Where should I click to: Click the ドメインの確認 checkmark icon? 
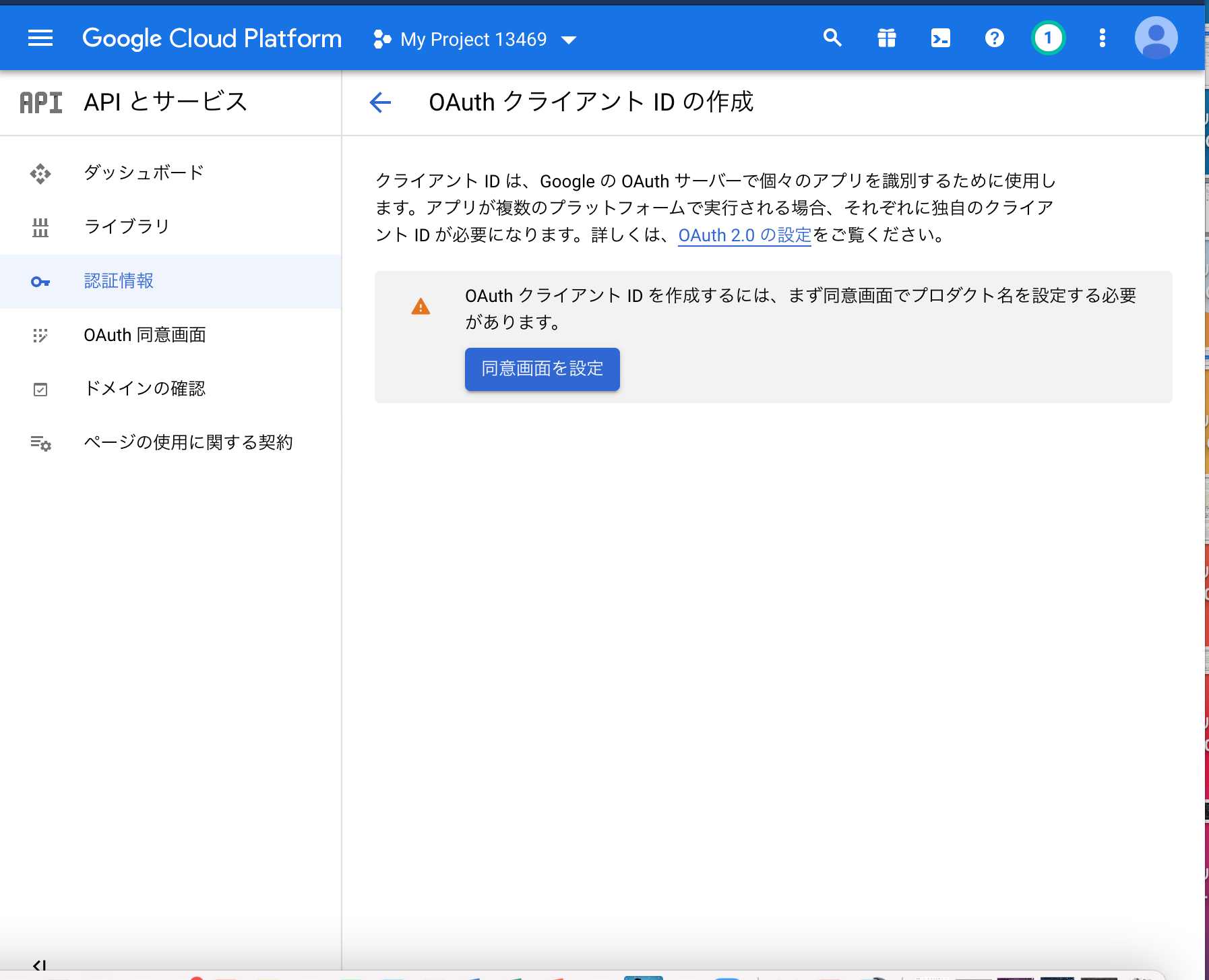[40, 389]
